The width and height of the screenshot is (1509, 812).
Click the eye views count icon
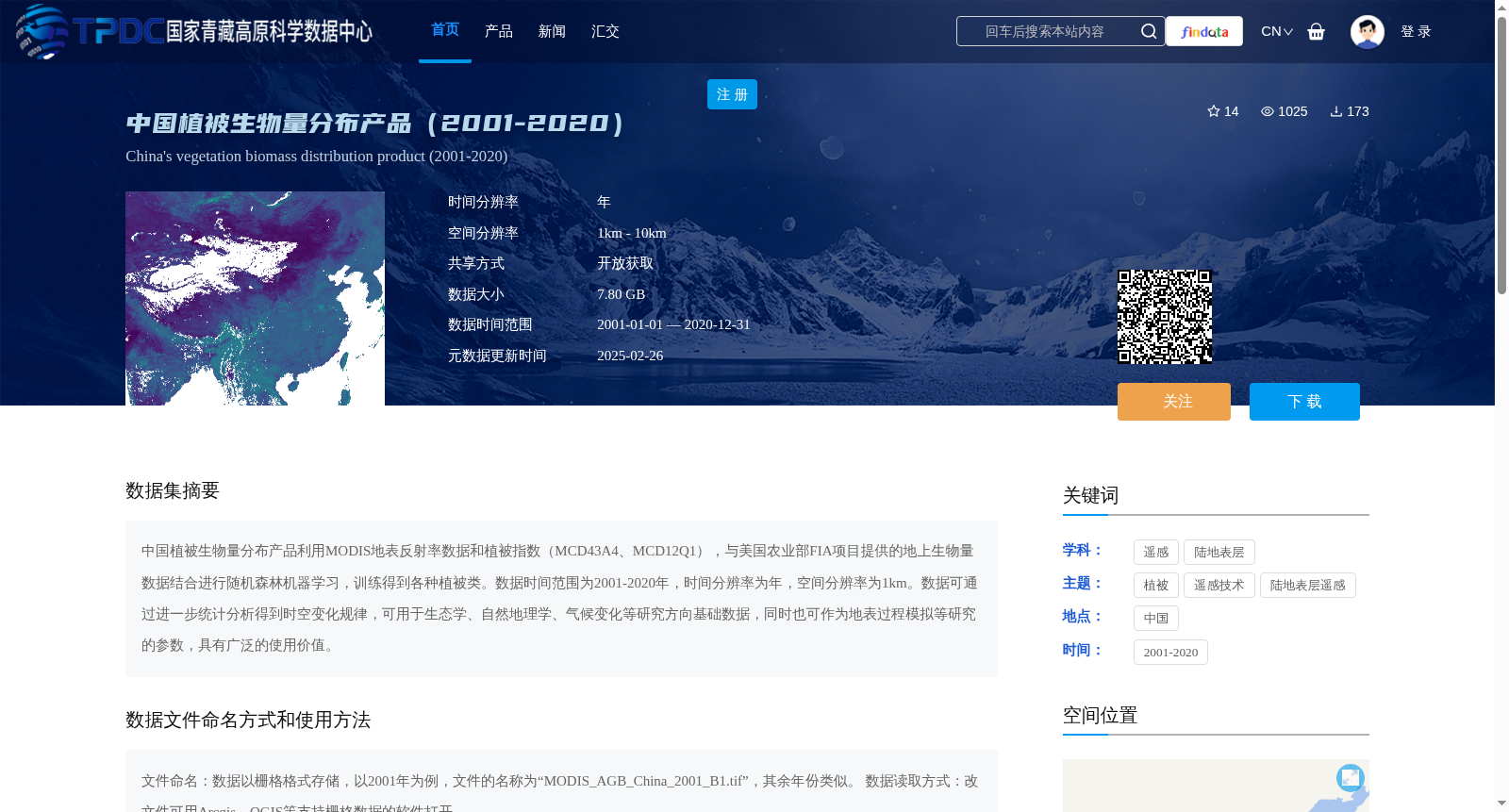pos(1268,111)
